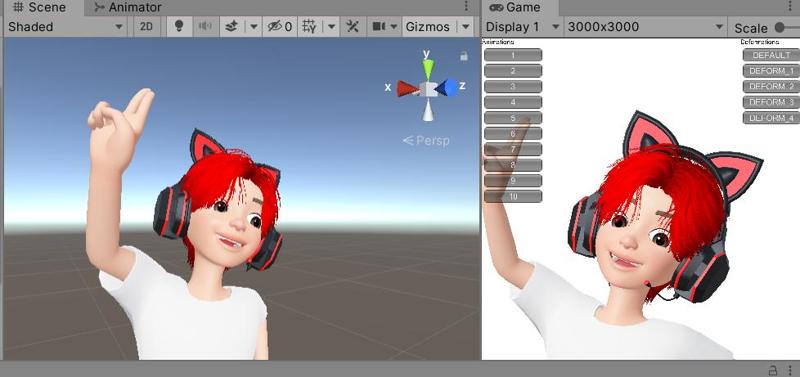Open Scene panel three-dot options menu
This screenshot has width=800, height=377.
pos(466,6)
